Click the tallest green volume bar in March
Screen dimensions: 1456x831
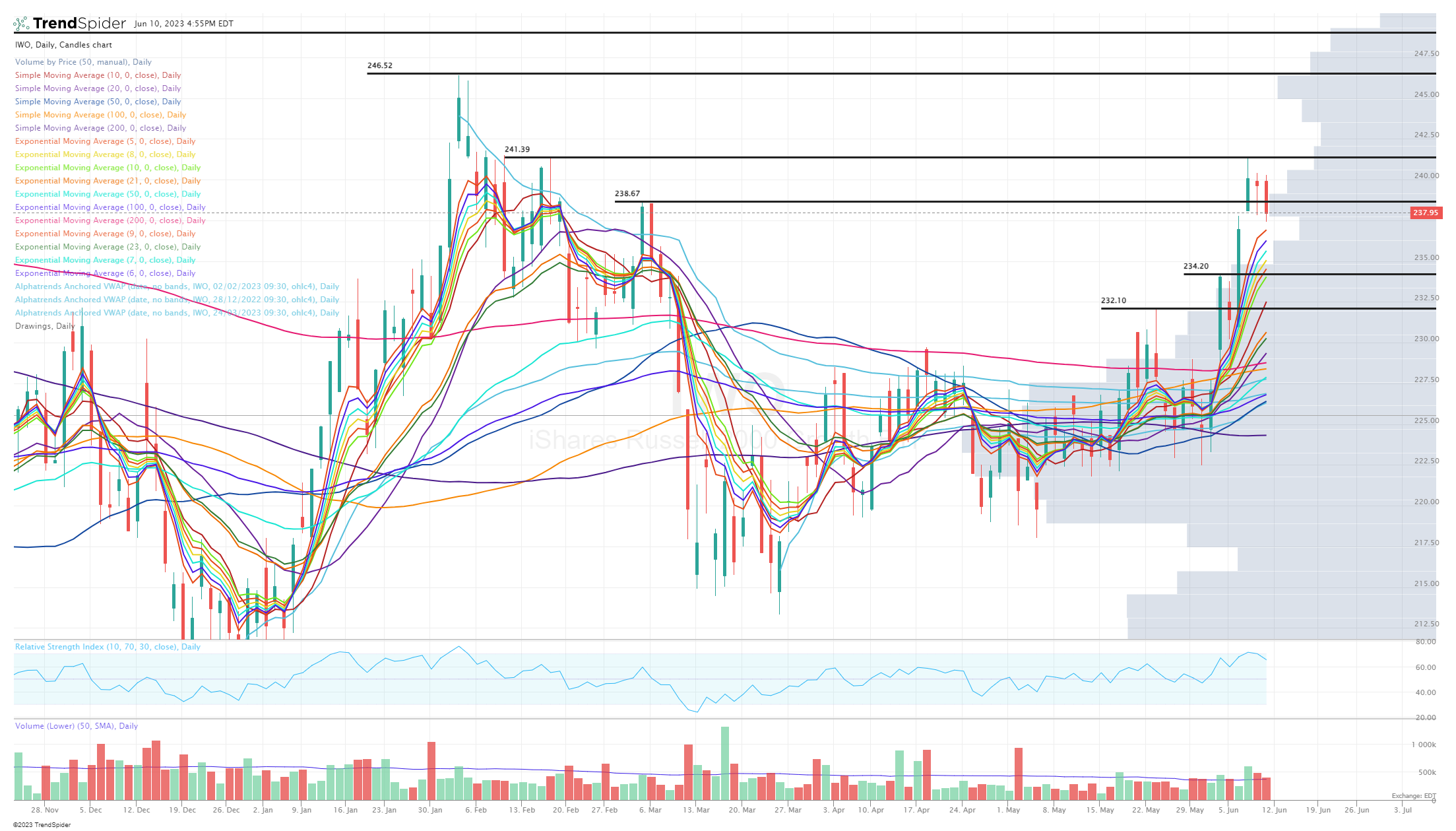725,763
